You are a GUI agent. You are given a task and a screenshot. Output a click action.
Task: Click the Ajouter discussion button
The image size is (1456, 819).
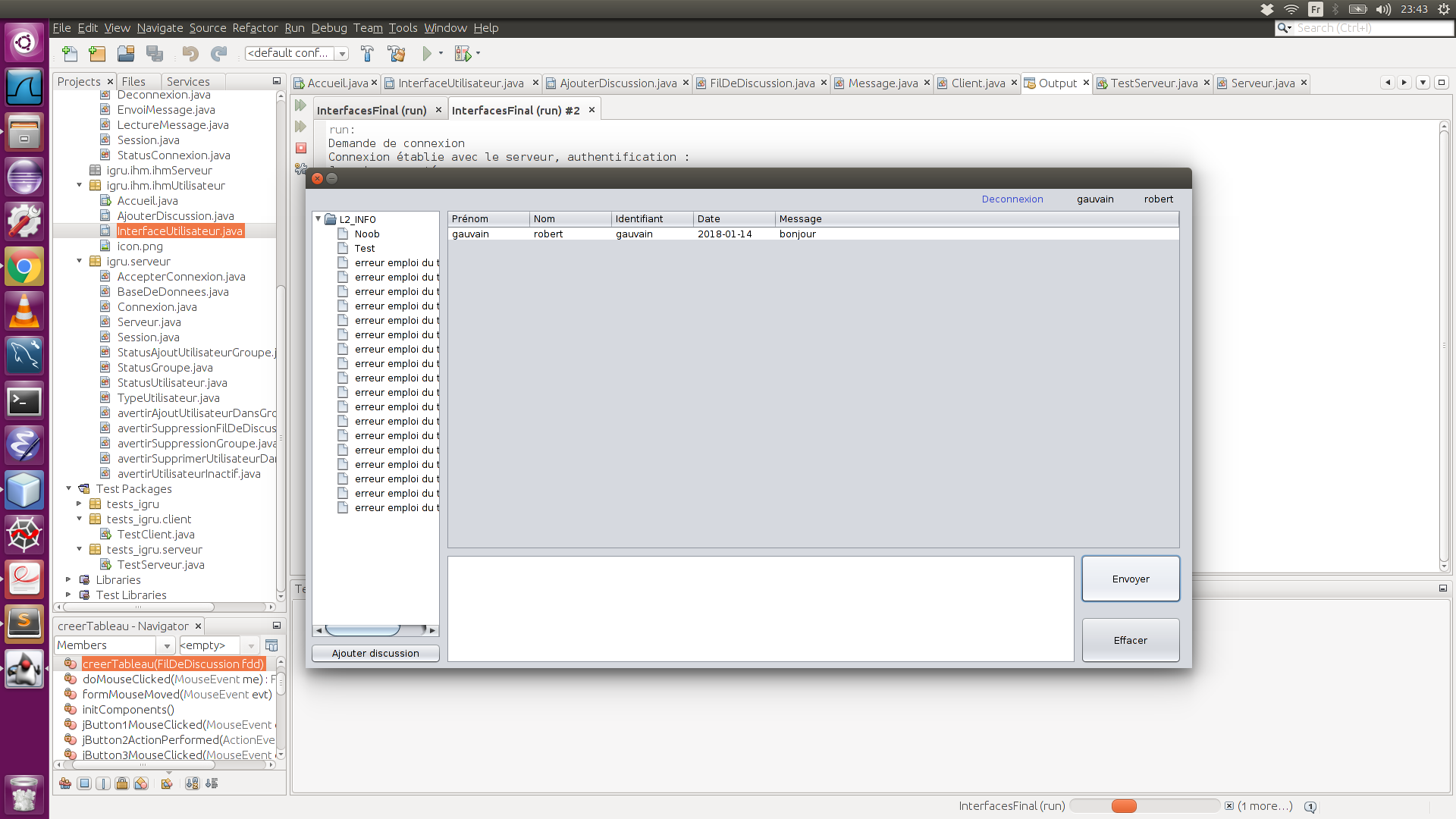[x=375, y=653]
